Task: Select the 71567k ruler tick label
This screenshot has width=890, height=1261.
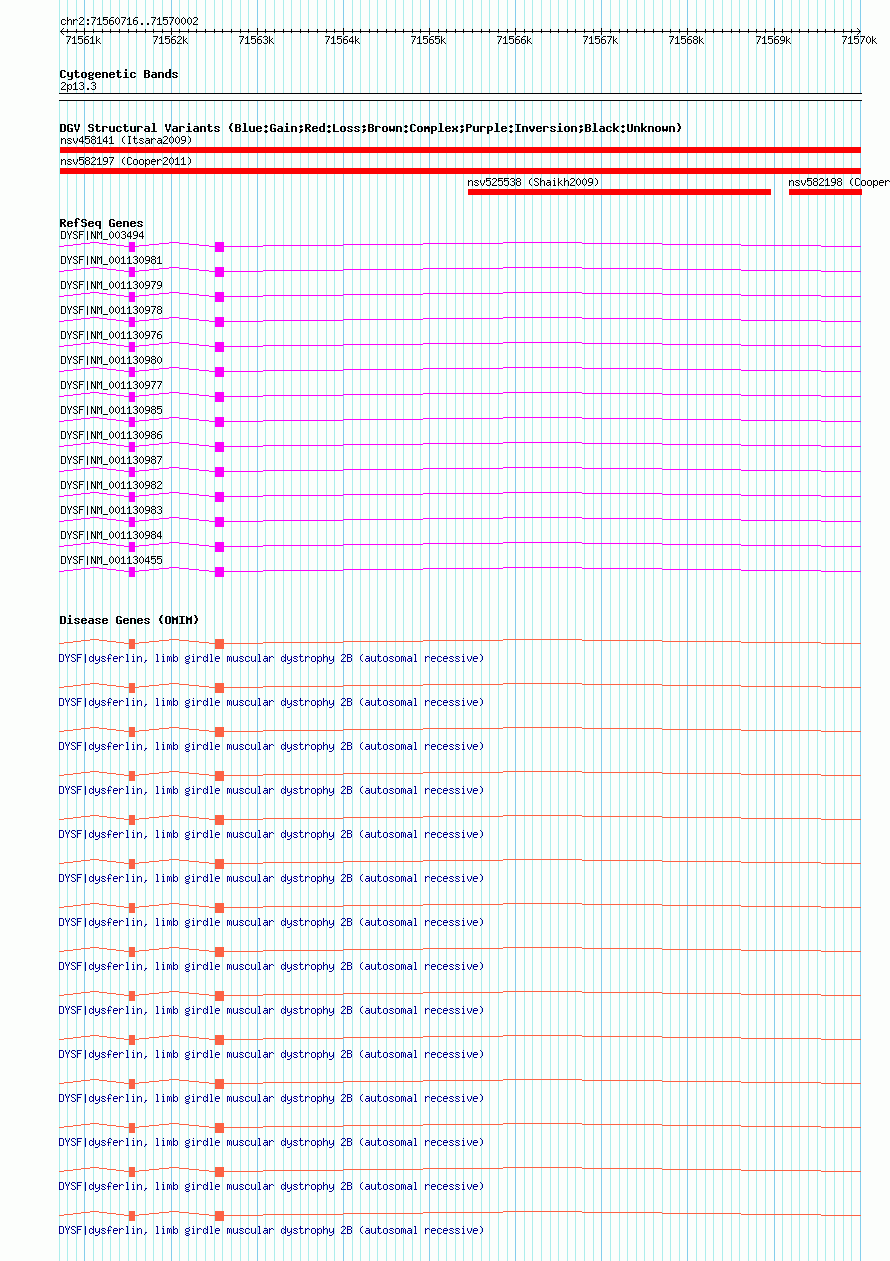Action: tap(600, 40)
